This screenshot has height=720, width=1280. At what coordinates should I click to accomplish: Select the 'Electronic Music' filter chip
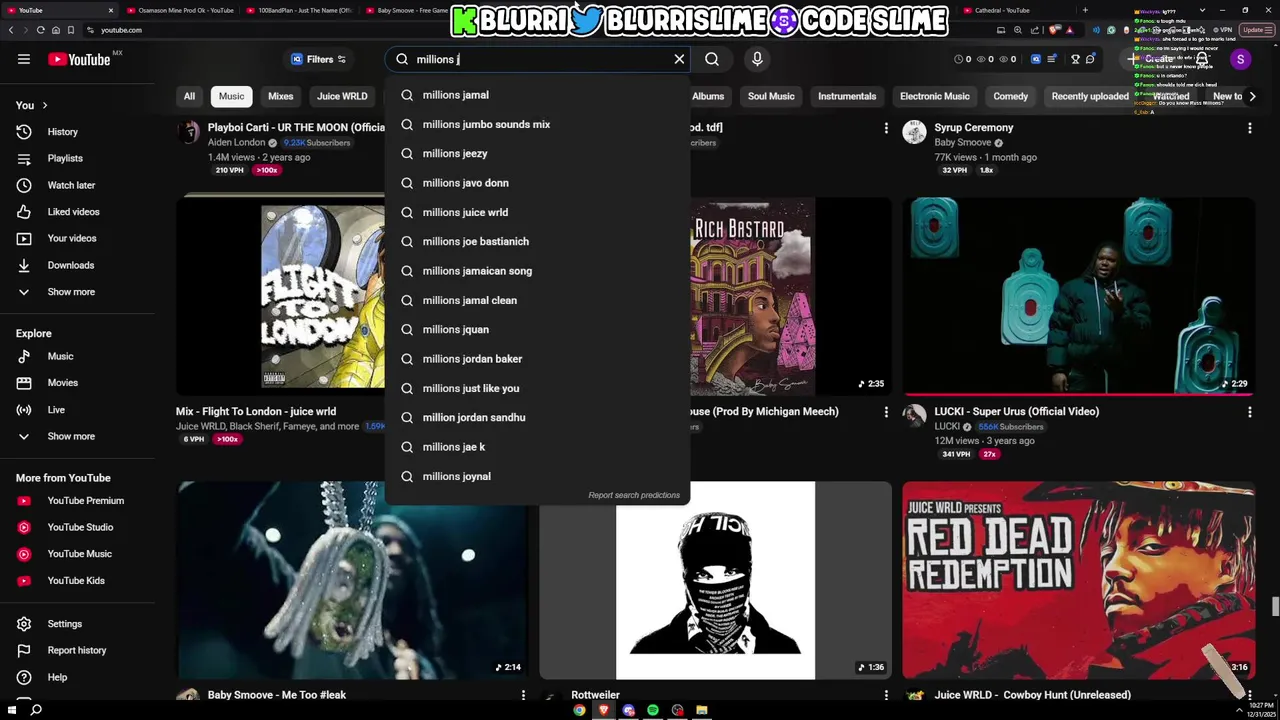click(x=935, y=96)
